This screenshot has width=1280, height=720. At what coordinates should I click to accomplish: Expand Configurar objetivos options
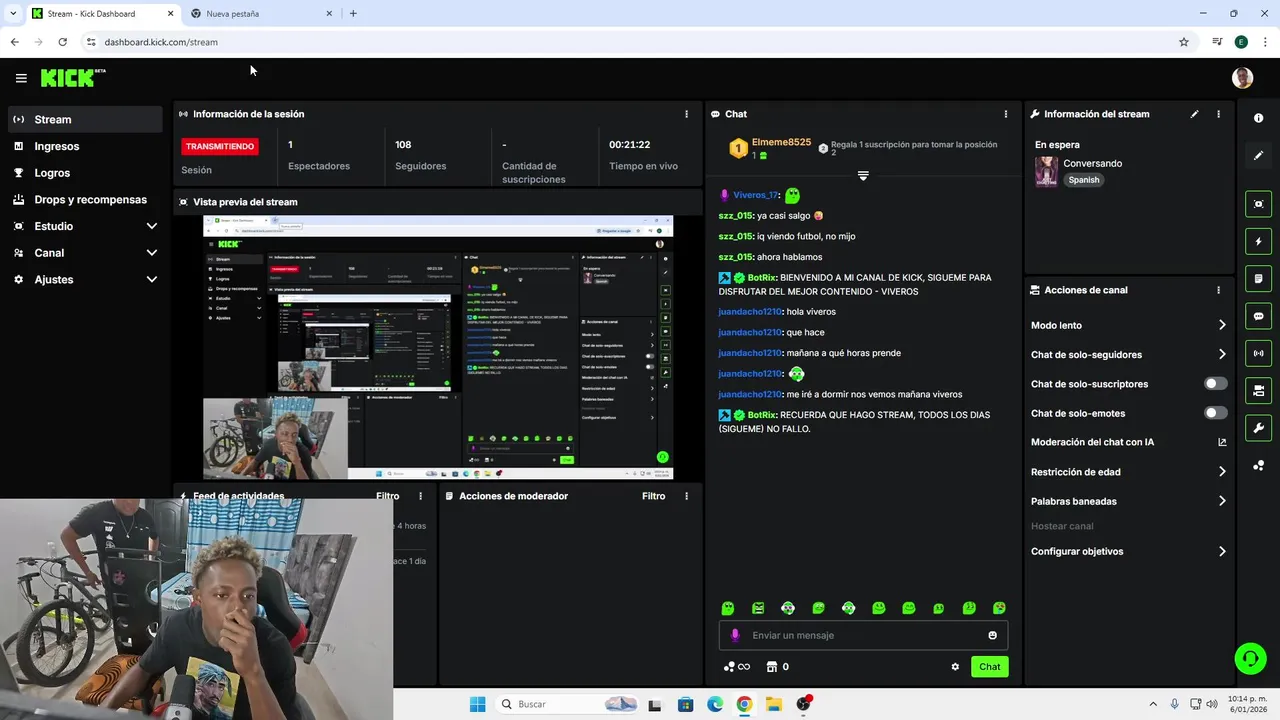pos(1222,551)
